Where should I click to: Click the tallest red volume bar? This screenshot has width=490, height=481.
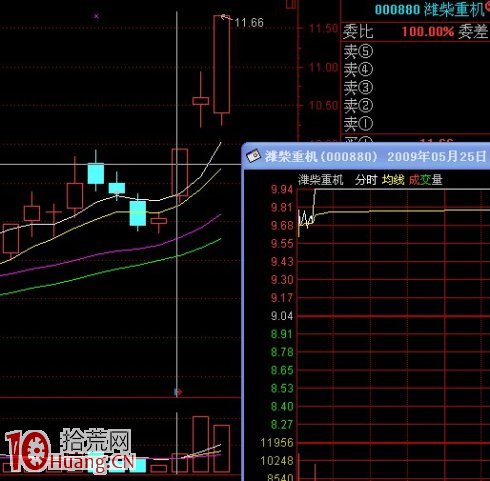click(x=201, y=444)
